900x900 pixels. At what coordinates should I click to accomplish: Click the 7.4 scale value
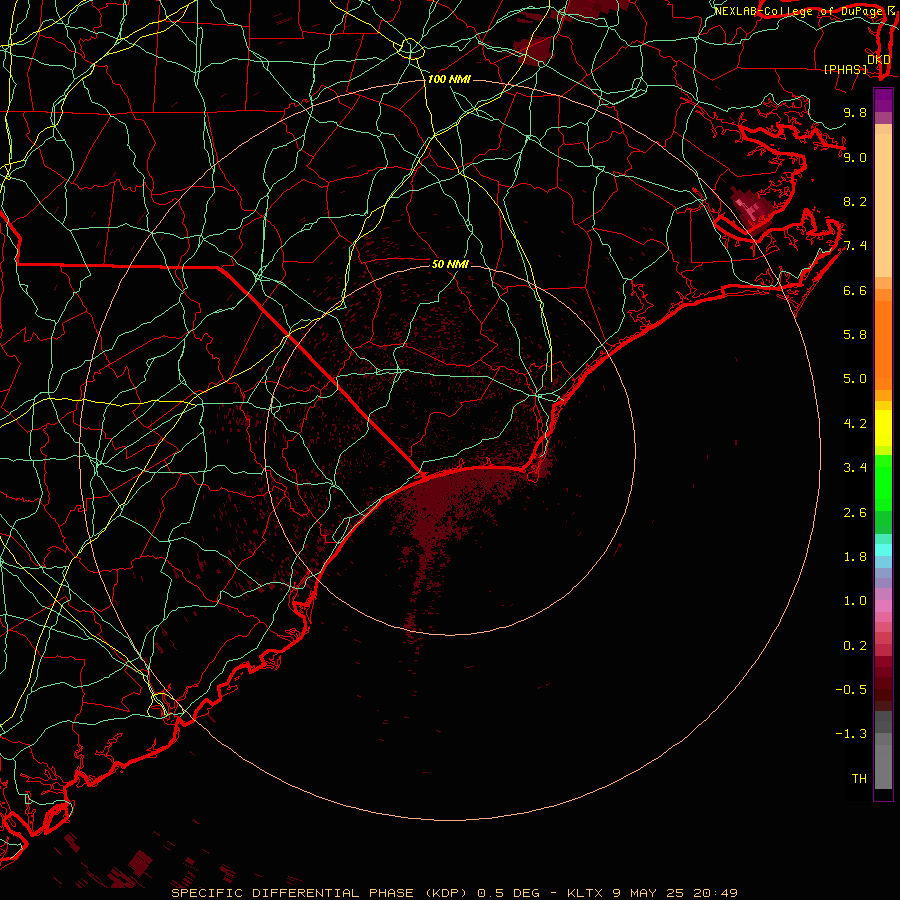click(855, 246)
